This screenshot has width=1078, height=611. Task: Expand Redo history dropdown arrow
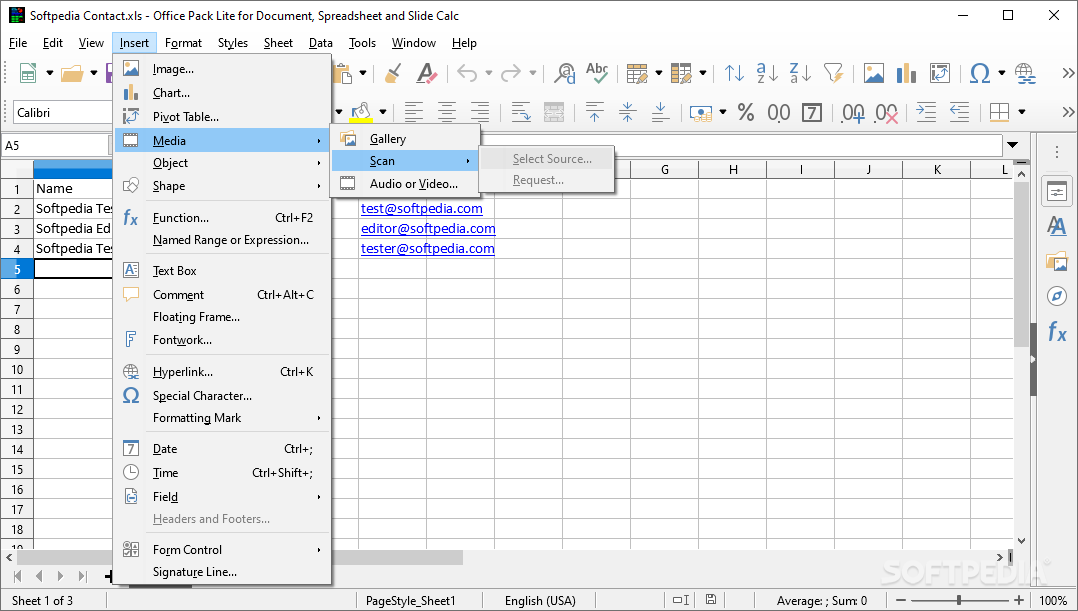[532, 73]
